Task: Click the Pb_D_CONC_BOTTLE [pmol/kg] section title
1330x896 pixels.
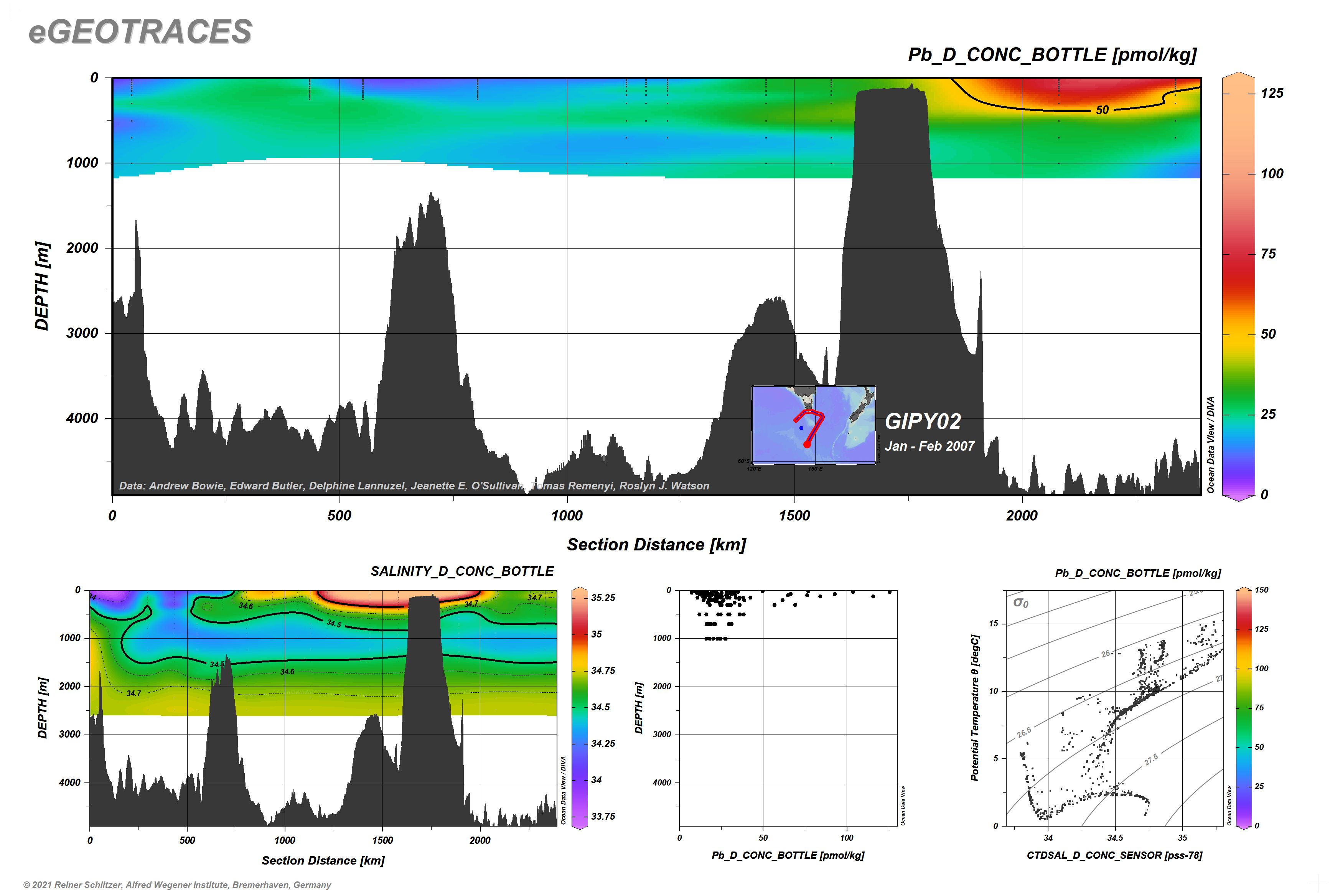Action: pyautogui.click(x=1052, y=55)
